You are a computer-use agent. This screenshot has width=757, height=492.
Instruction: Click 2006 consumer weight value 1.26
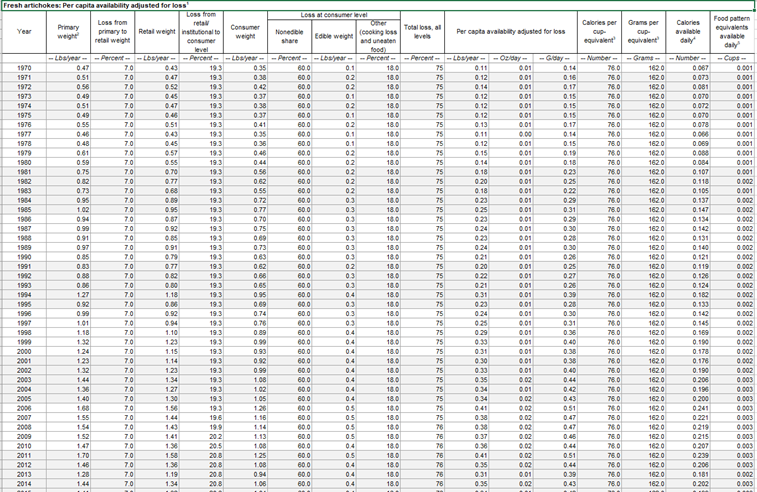[x=245, y=408]
